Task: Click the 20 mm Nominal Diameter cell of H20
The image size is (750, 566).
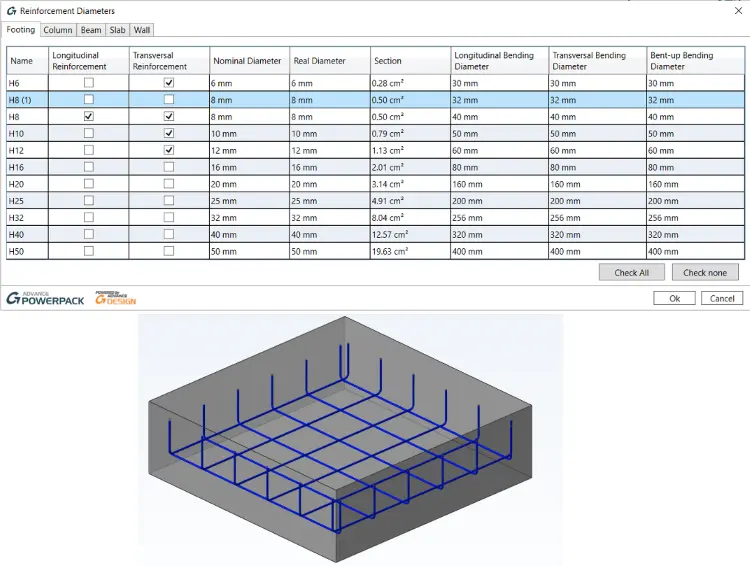Action: coord(249,184)
